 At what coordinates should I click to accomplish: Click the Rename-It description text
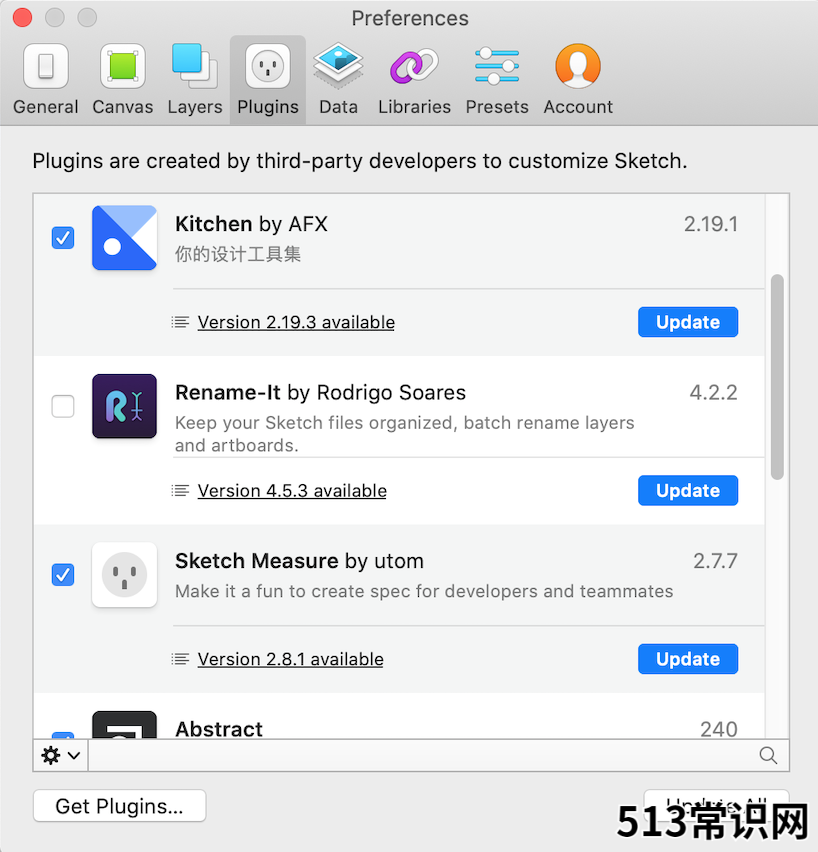(x=404, y=434)
